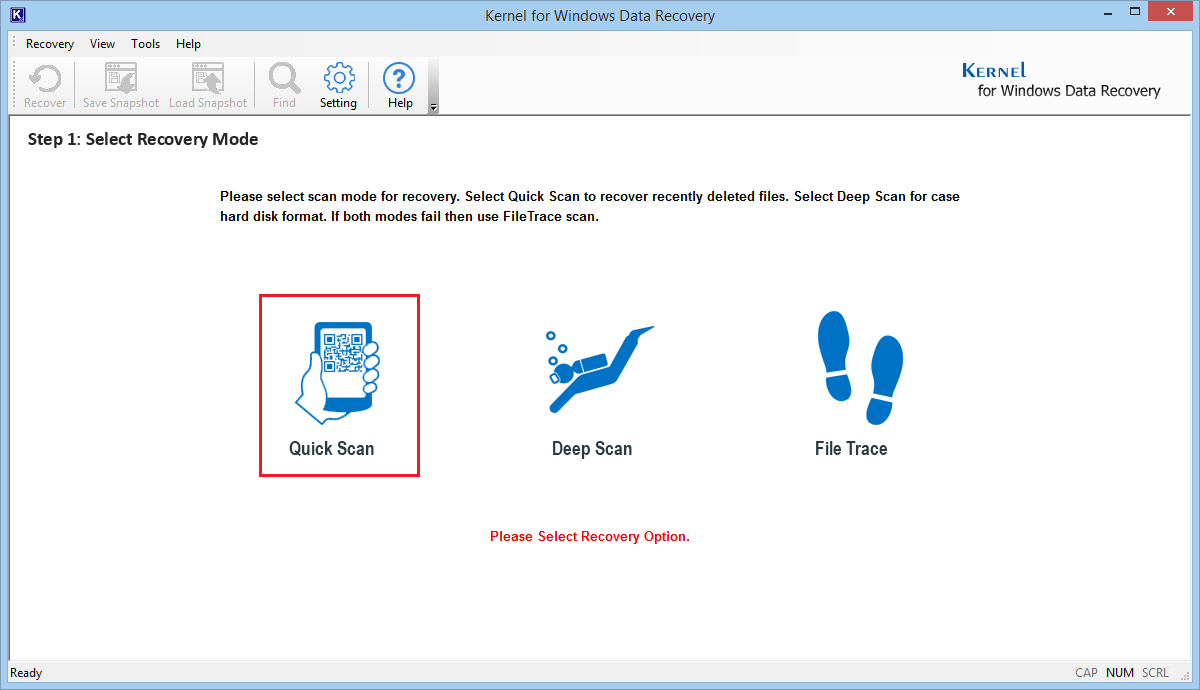Click the toolbar drag handle grip

[15, 85]
